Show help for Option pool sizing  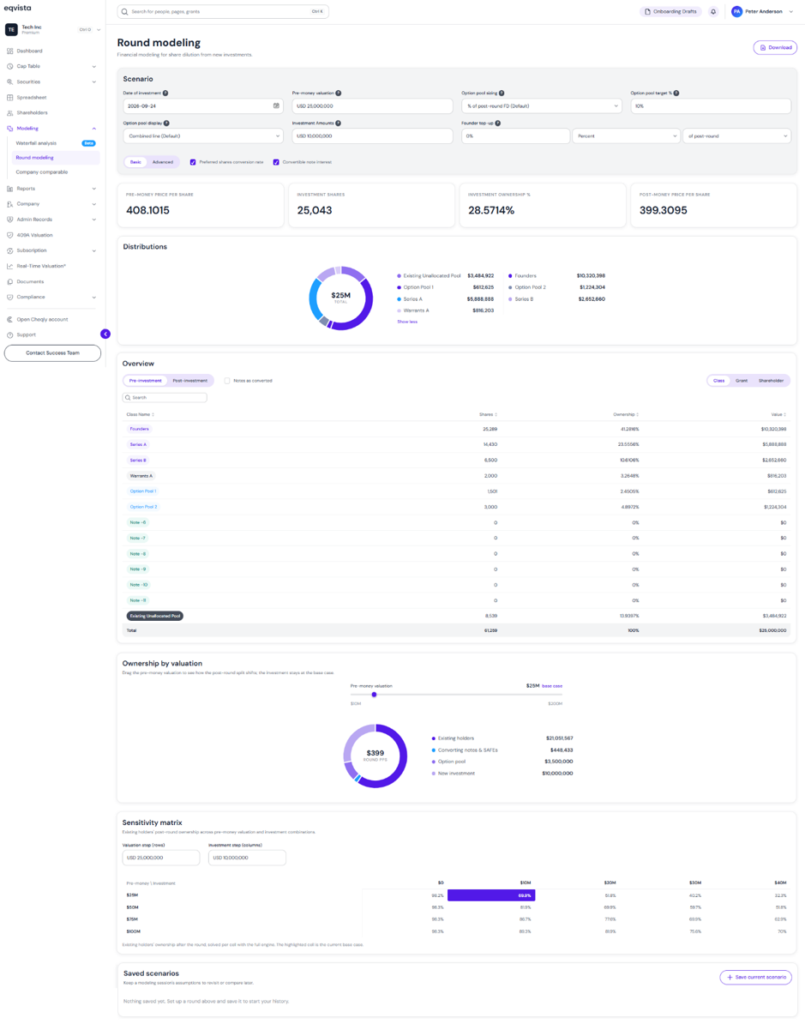[x=501, y=93]
